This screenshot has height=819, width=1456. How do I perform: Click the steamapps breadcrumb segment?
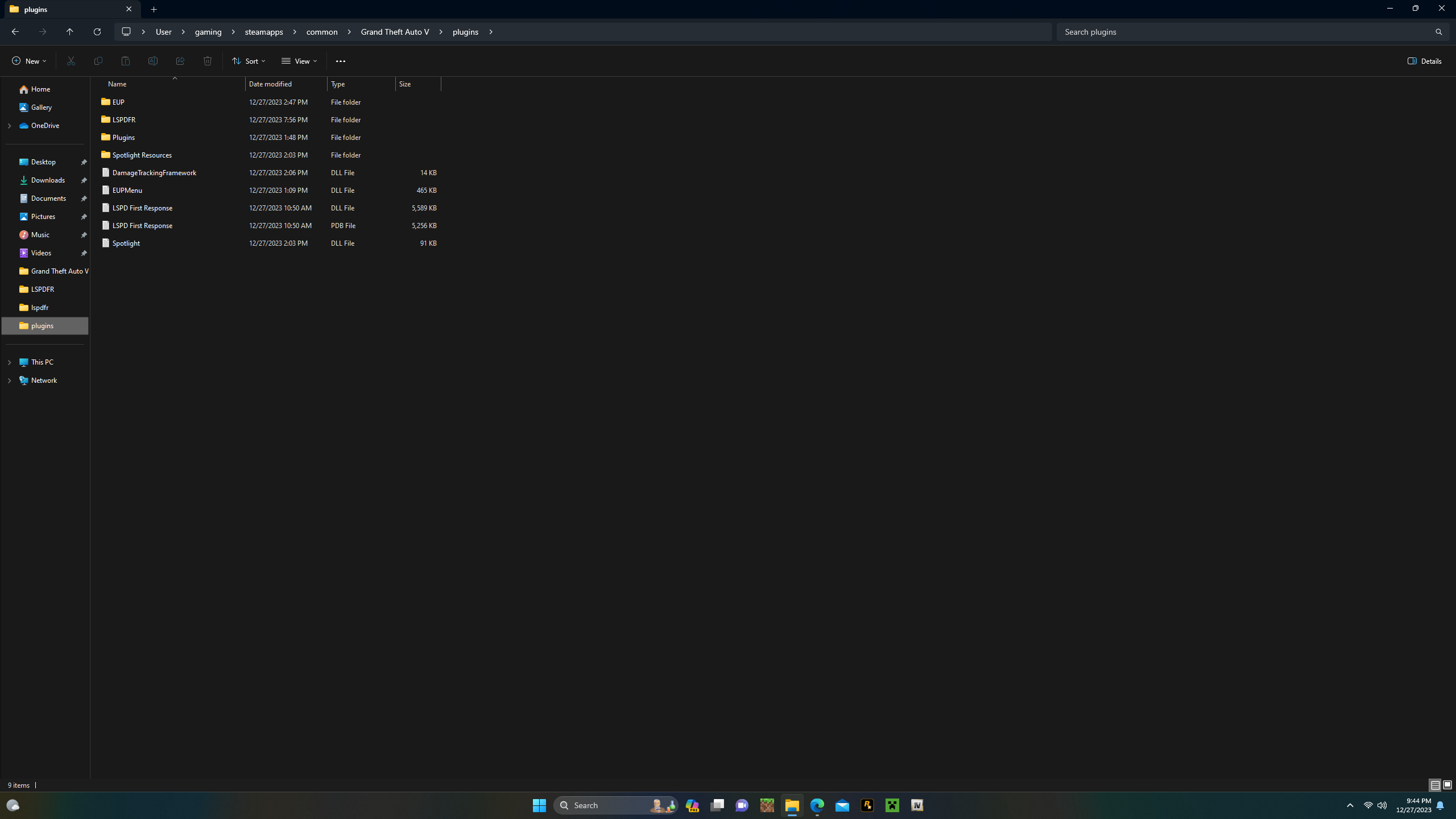pyautogui.click(x=264, y=32)
